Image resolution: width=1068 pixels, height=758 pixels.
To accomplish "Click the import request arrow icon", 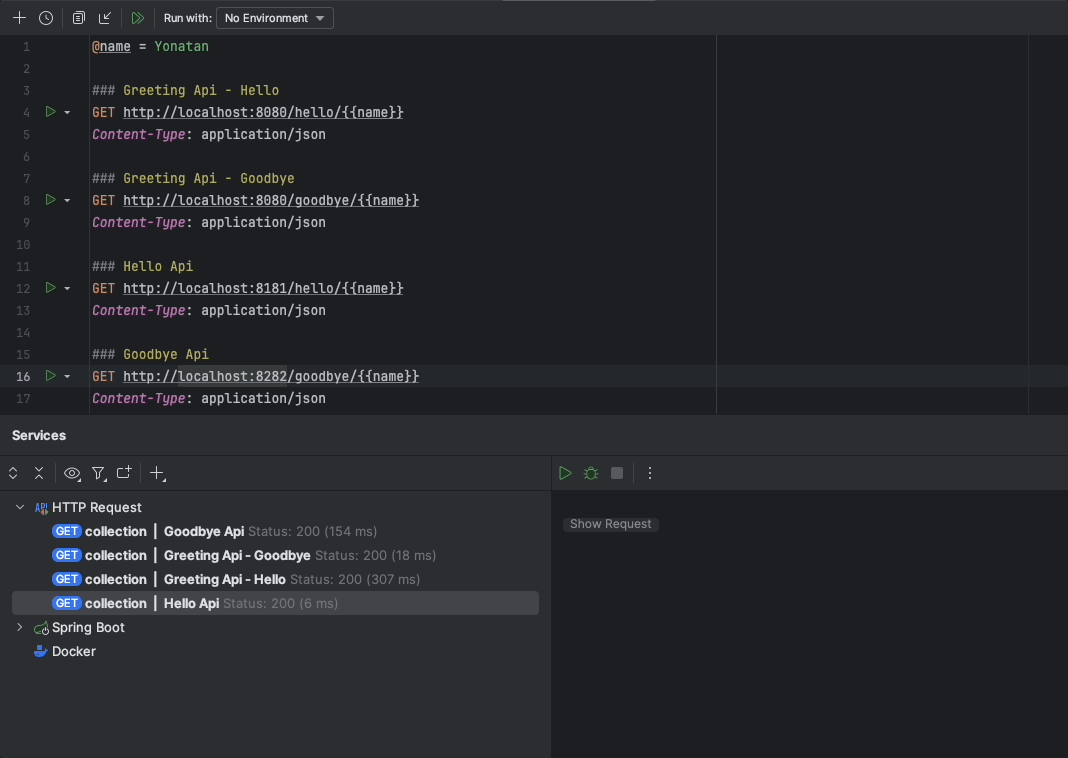I will coord(105,18).
